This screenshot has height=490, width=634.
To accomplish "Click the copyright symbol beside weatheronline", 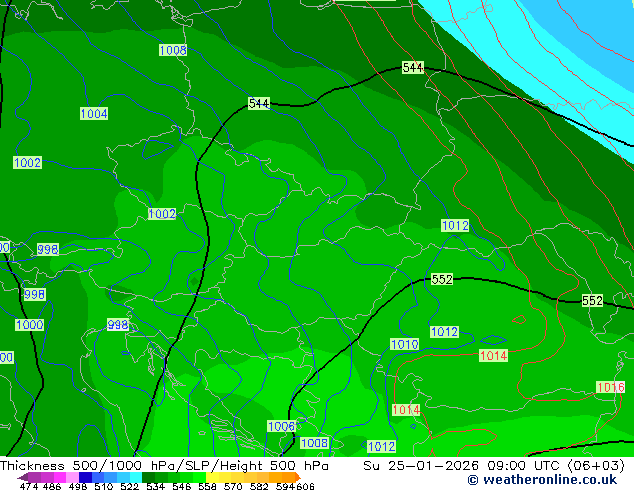I will 473,480.
